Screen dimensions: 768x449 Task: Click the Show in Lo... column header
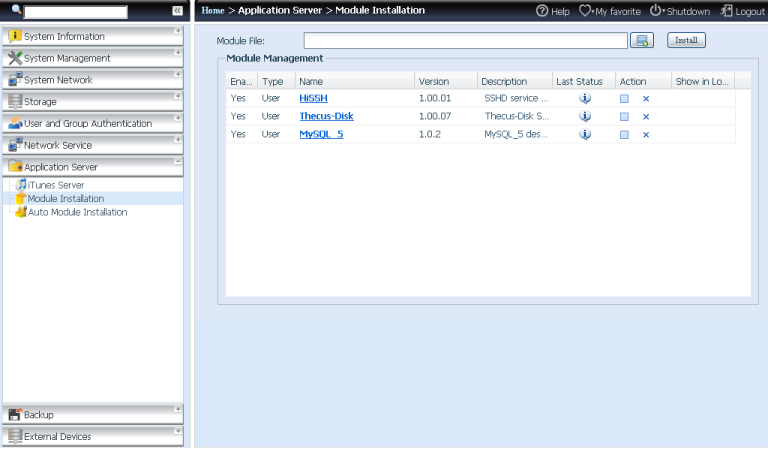703,81
